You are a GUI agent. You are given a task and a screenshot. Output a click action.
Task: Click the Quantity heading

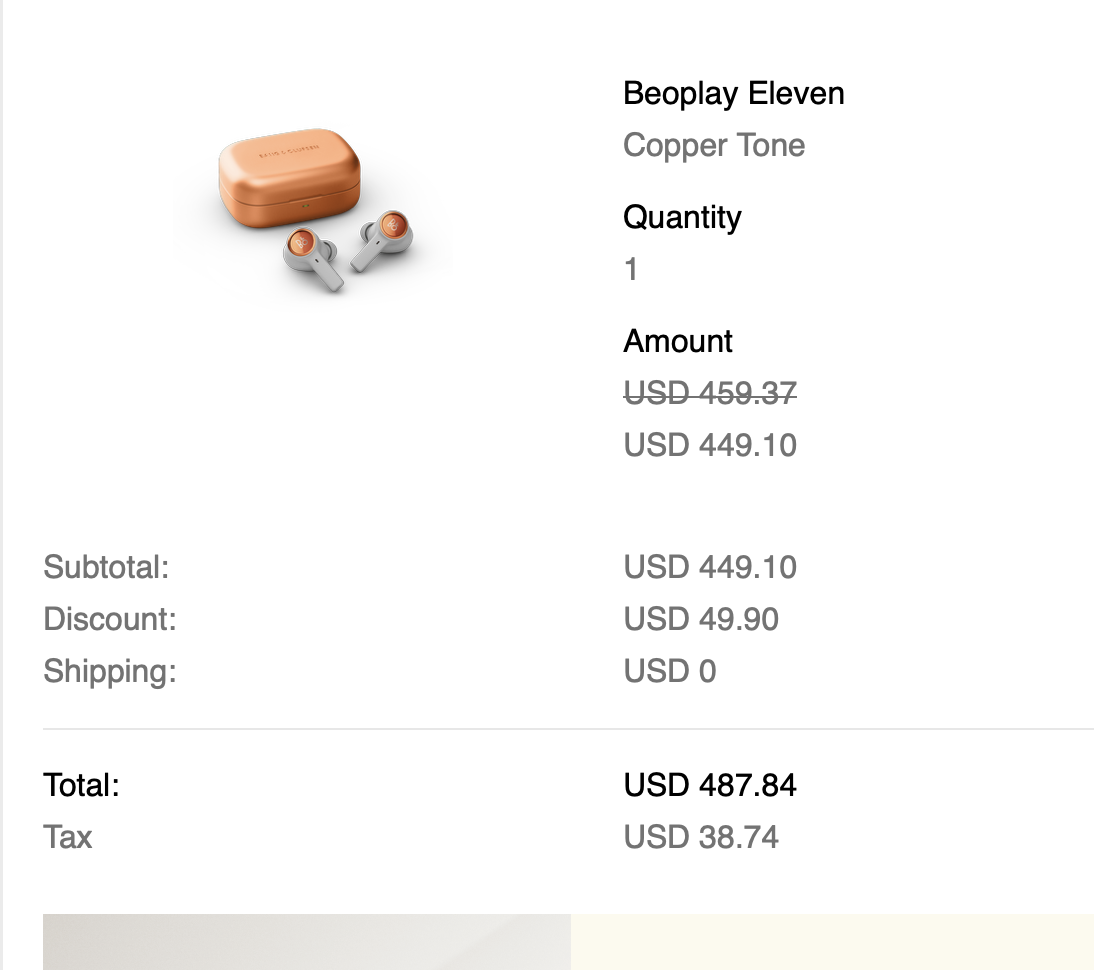click(x=682, y=218)
